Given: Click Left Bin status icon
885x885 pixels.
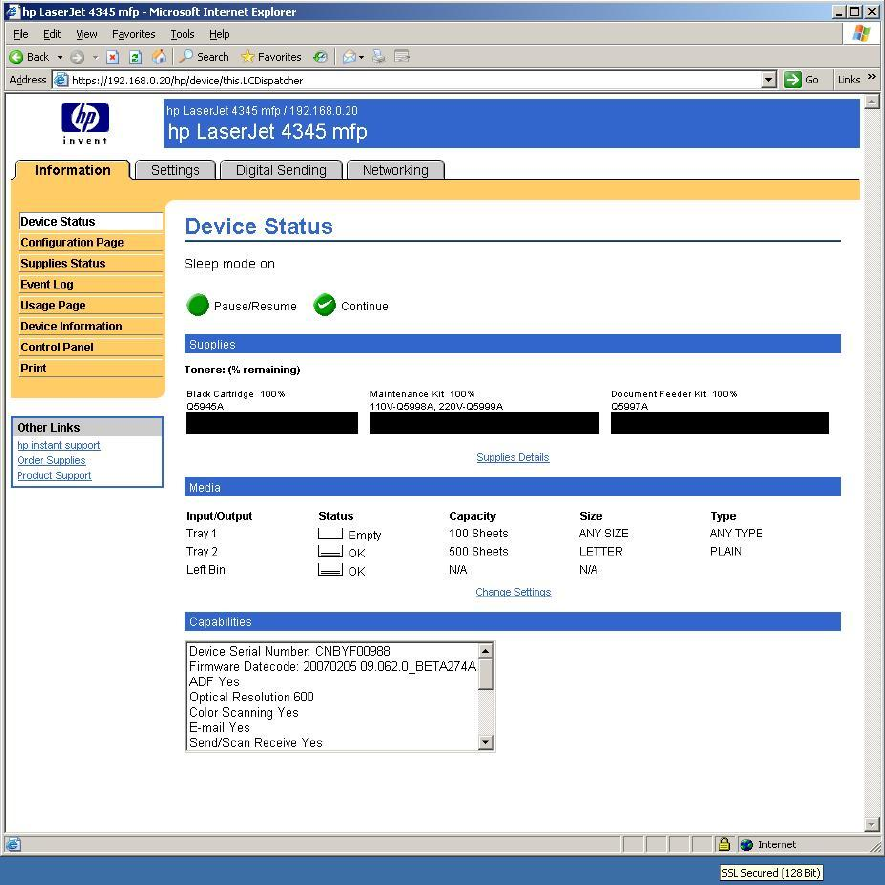Looking at the screenshot, I should click(330, 570).
